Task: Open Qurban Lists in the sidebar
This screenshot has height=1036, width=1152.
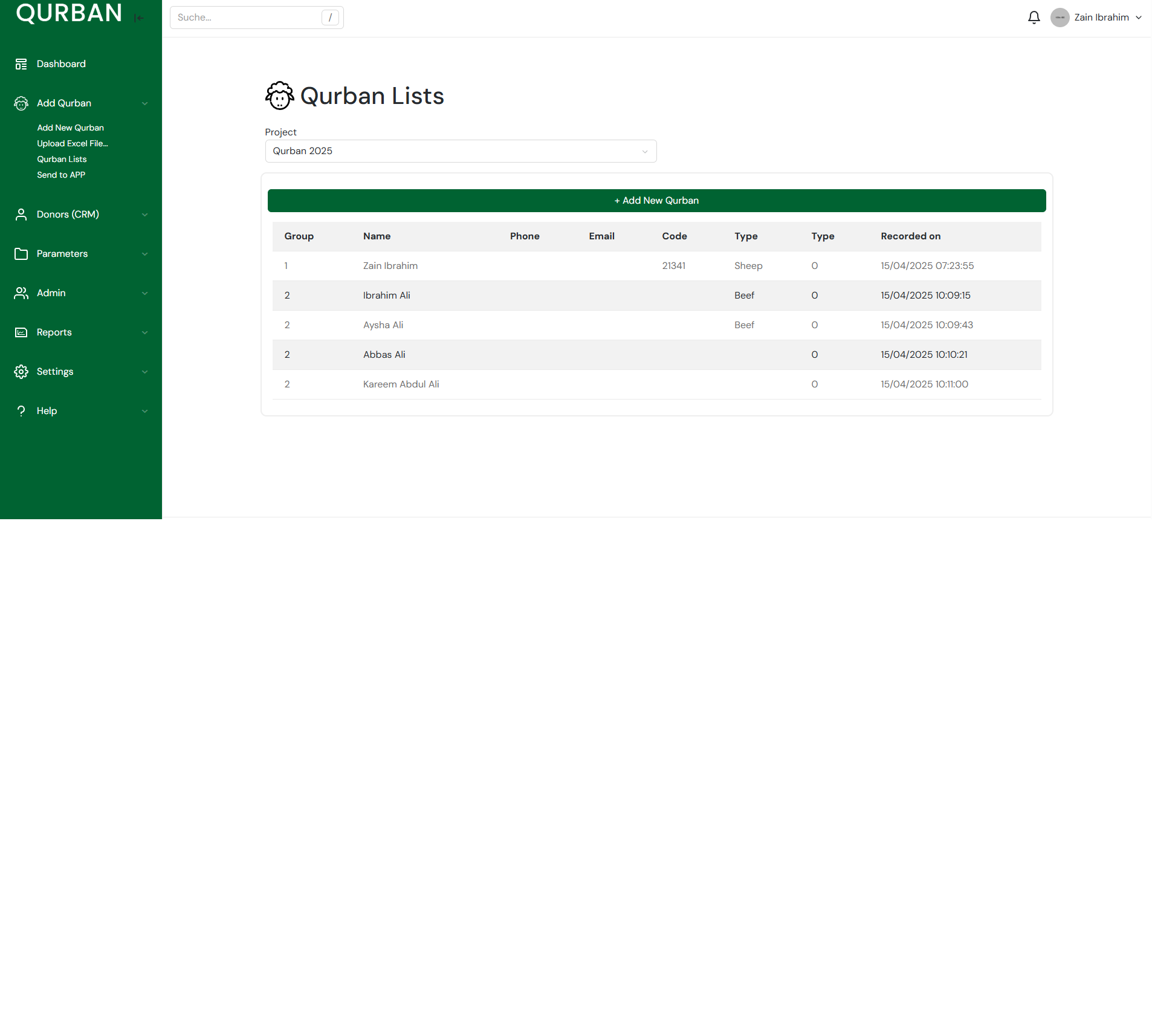Action: point(62,159)
